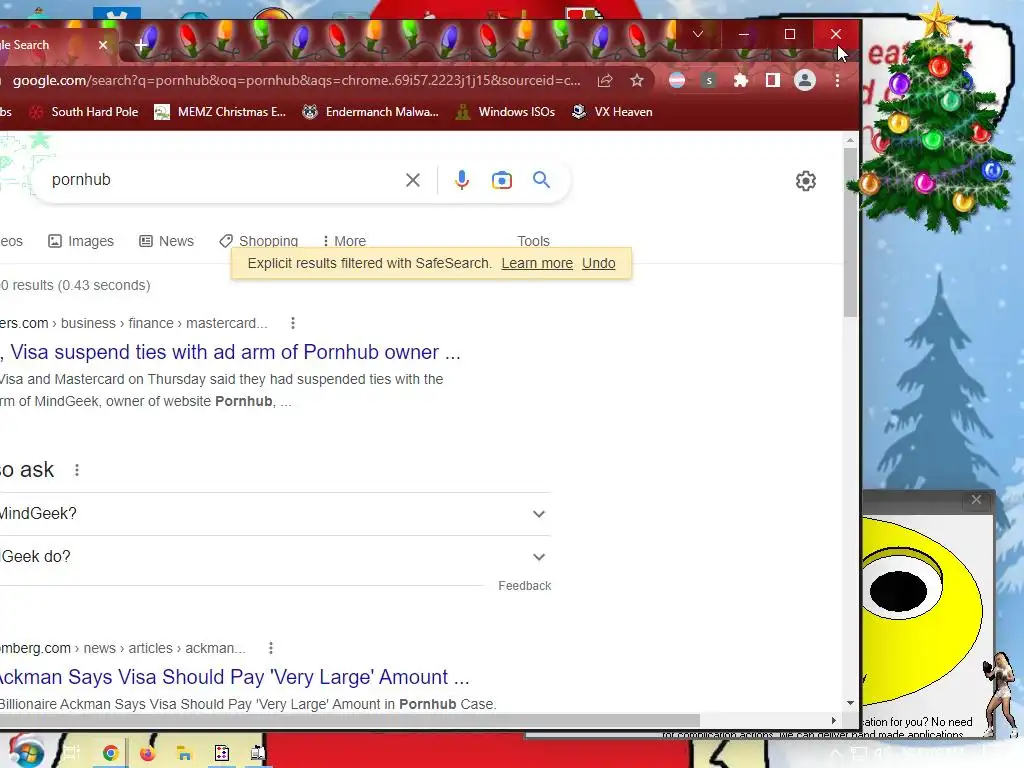The image size is (1024, 768).
Task: Open options for the mastercard result
Action: point(293,323)
